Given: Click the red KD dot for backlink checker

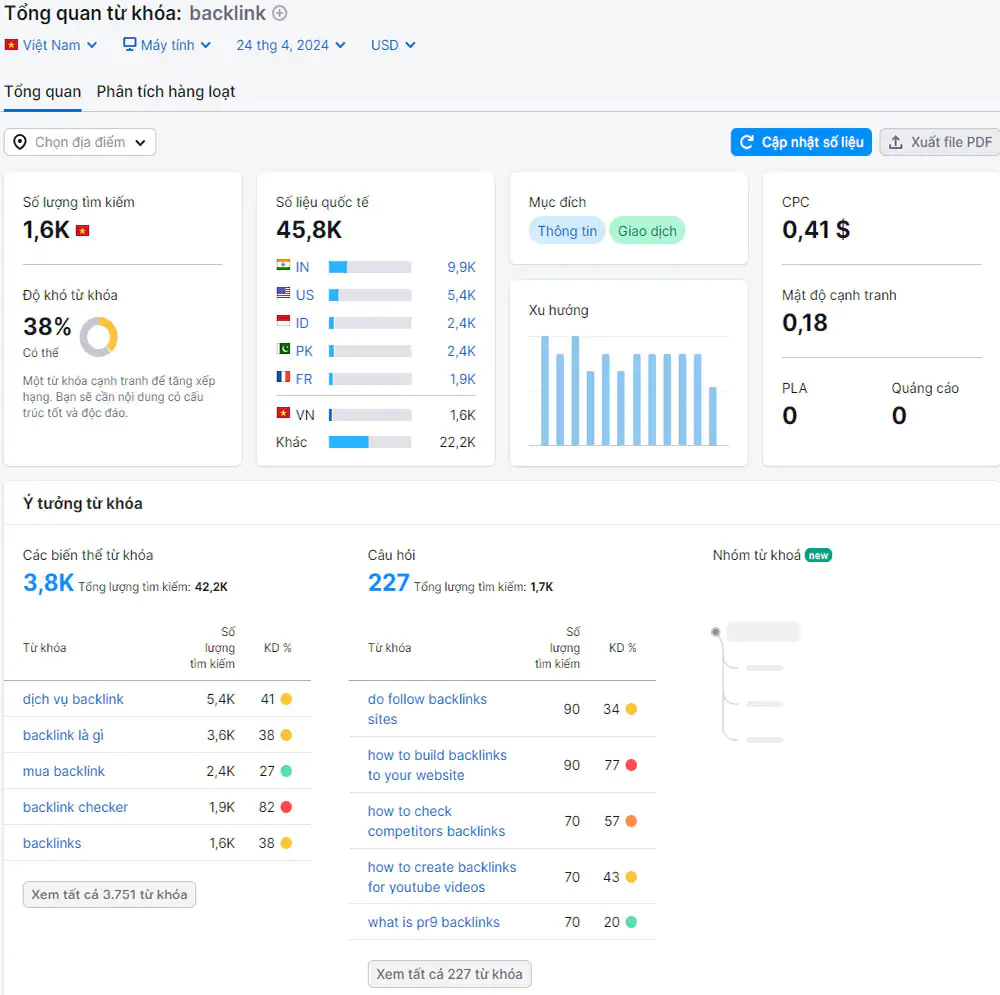Looking at the screenshot, I should pos(286,807).
